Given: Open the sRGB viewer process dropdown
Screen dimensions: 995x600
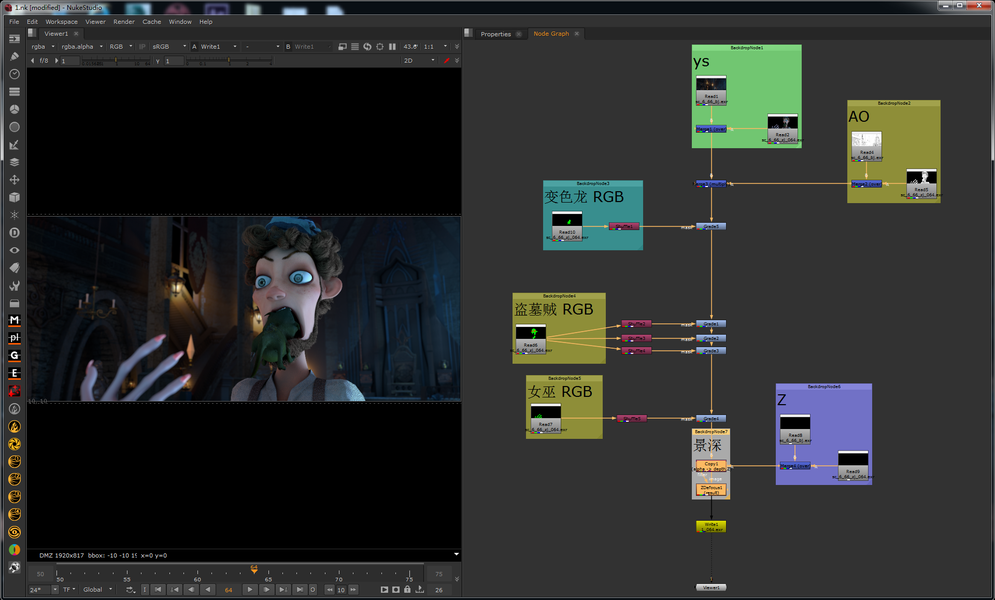Looking at the screenshot, I should 169,46.
